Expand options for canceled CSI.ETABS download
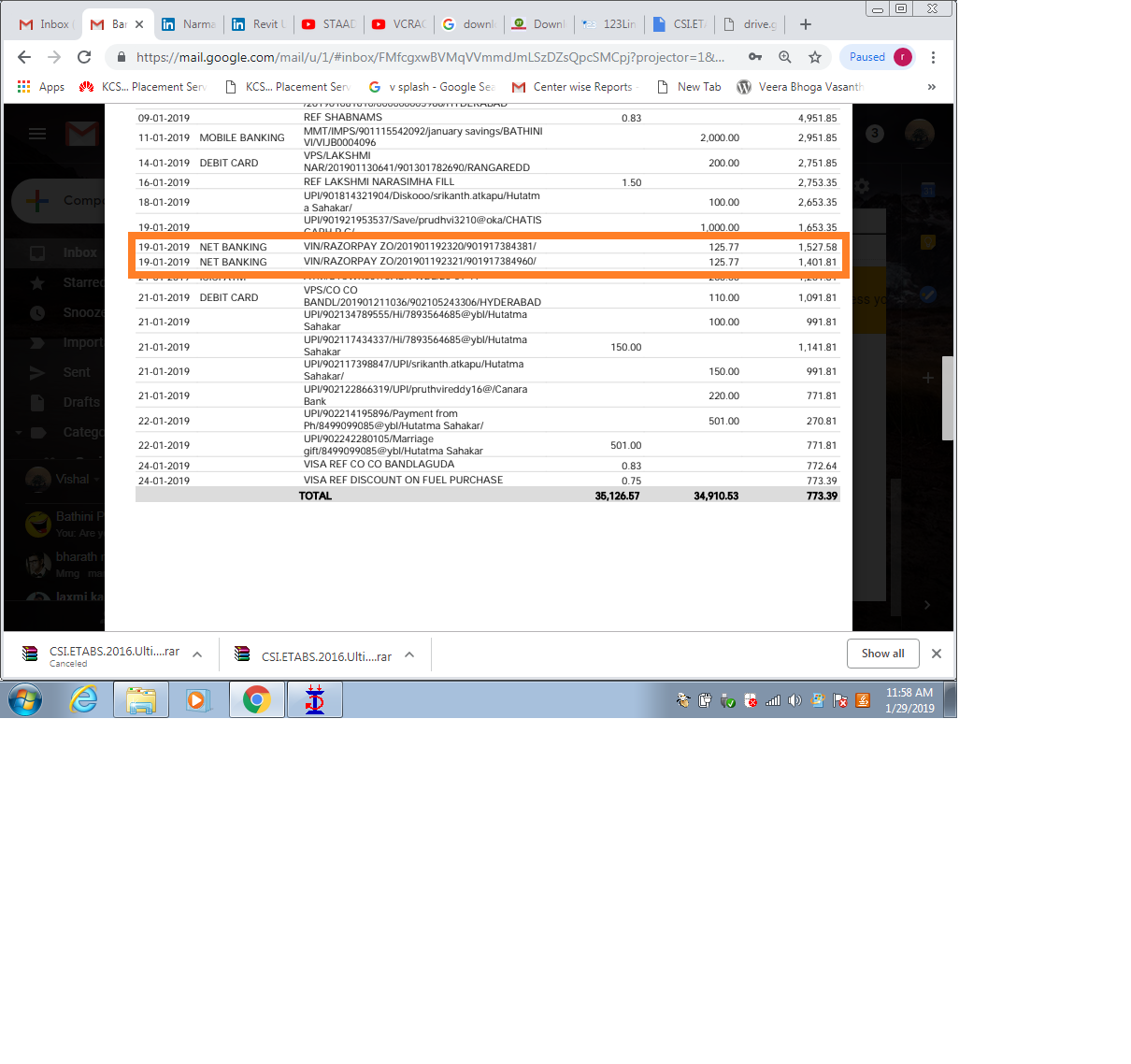The height and width of the screenshot is (1064, 1131). click(x=197, y=654)
